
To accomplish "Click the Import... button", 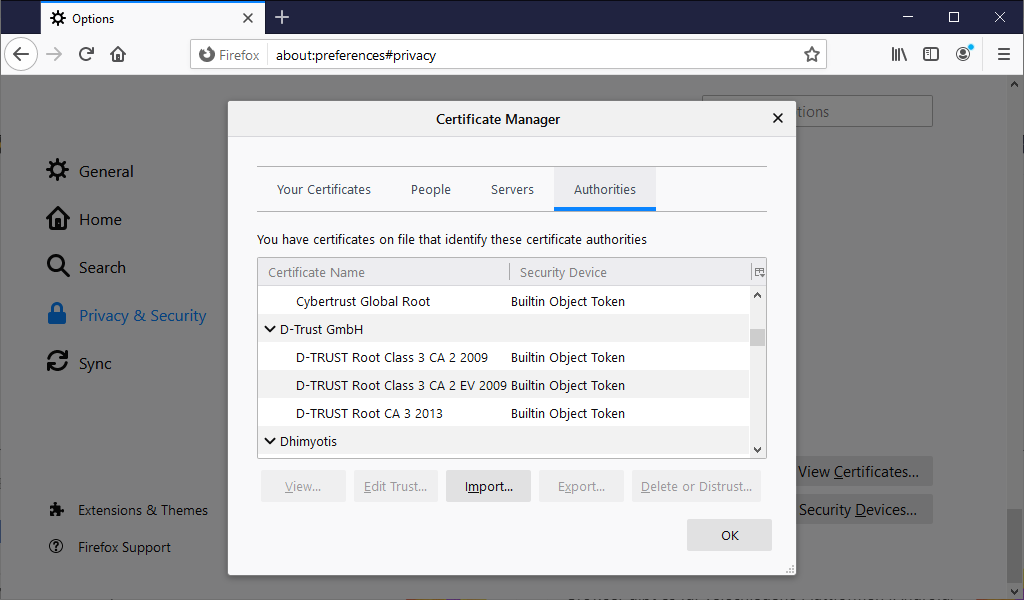I will (x=488, y=487).
